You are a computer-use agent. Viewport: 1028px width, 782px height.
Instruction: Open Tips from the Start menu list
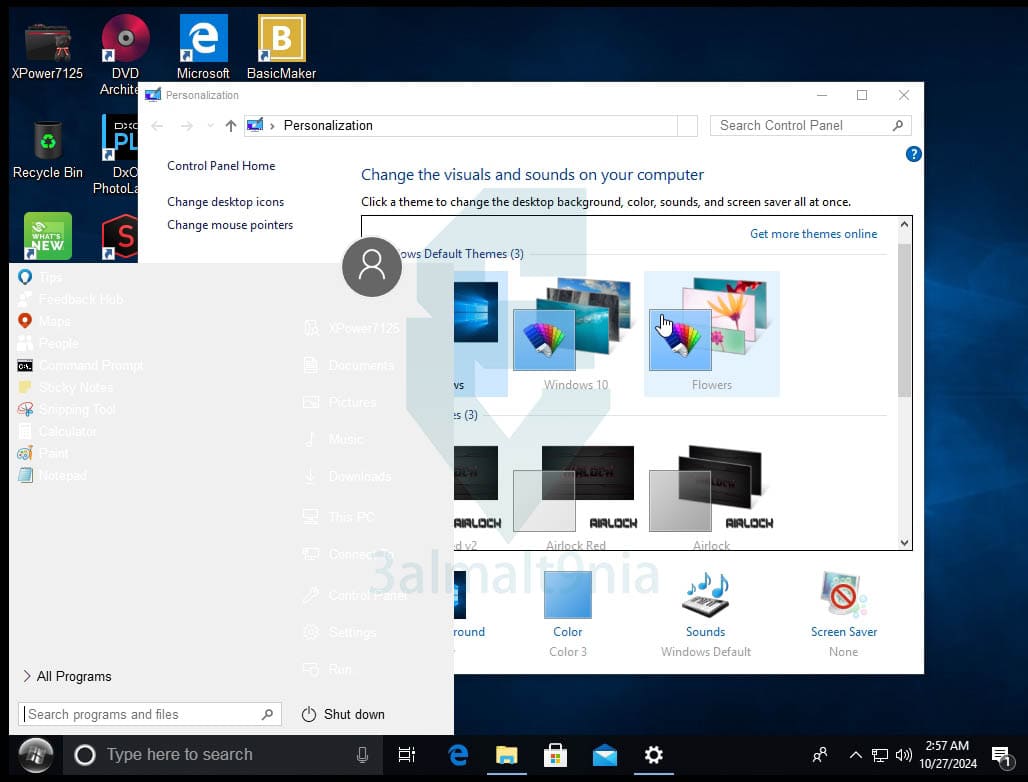(41, 277)
